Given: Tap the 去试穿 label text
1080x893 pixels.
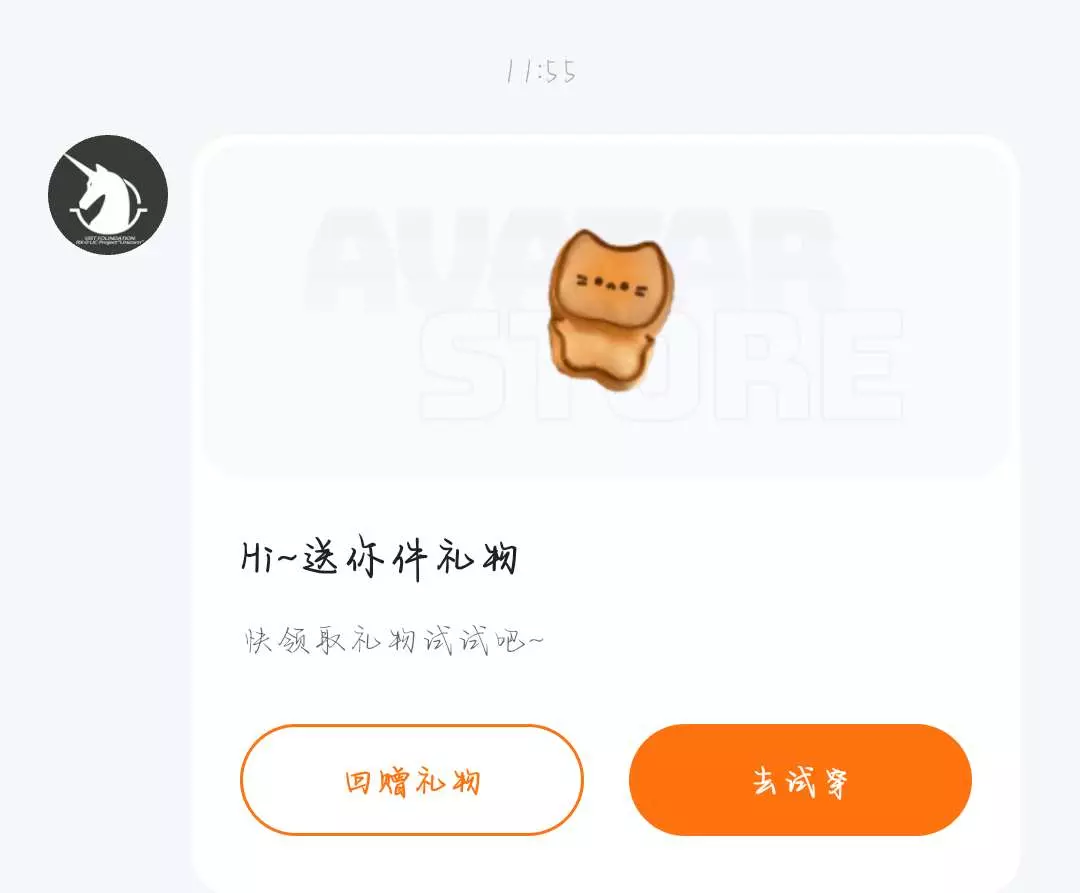Looking at the screenshot, I should pyautogui.click(x=800, y=782).
